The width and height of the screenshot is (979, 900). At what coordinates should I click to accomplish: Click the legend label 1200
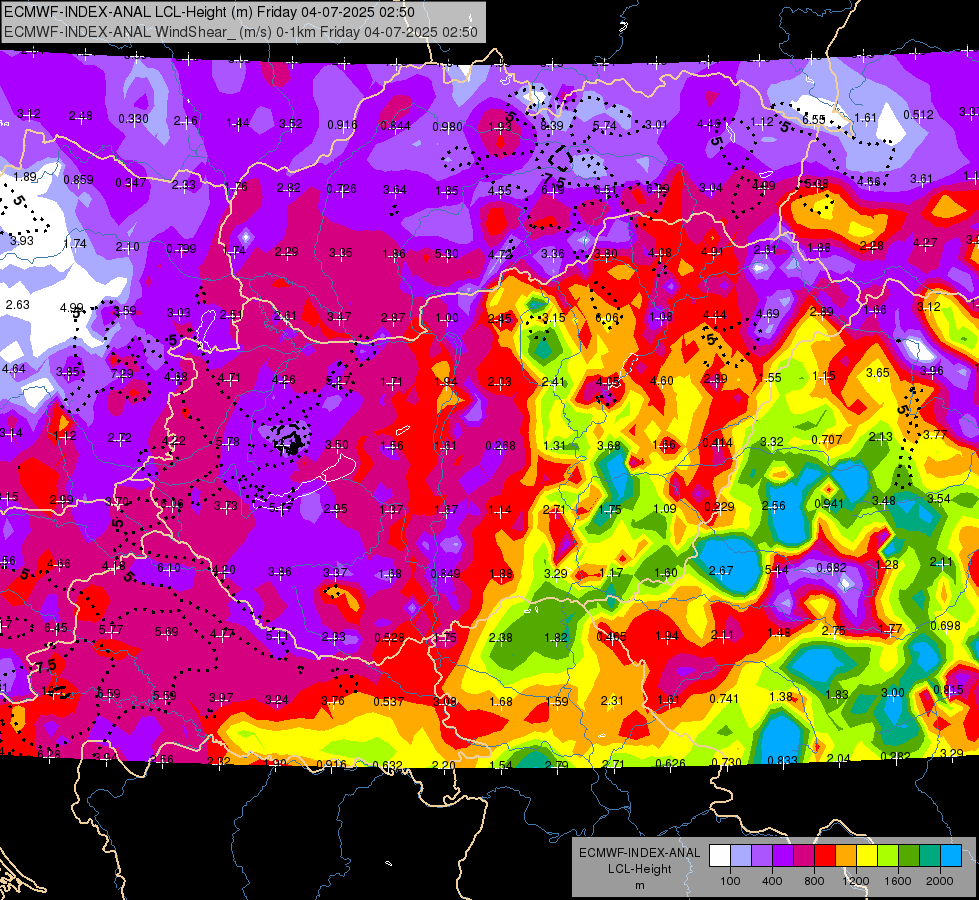856,881
